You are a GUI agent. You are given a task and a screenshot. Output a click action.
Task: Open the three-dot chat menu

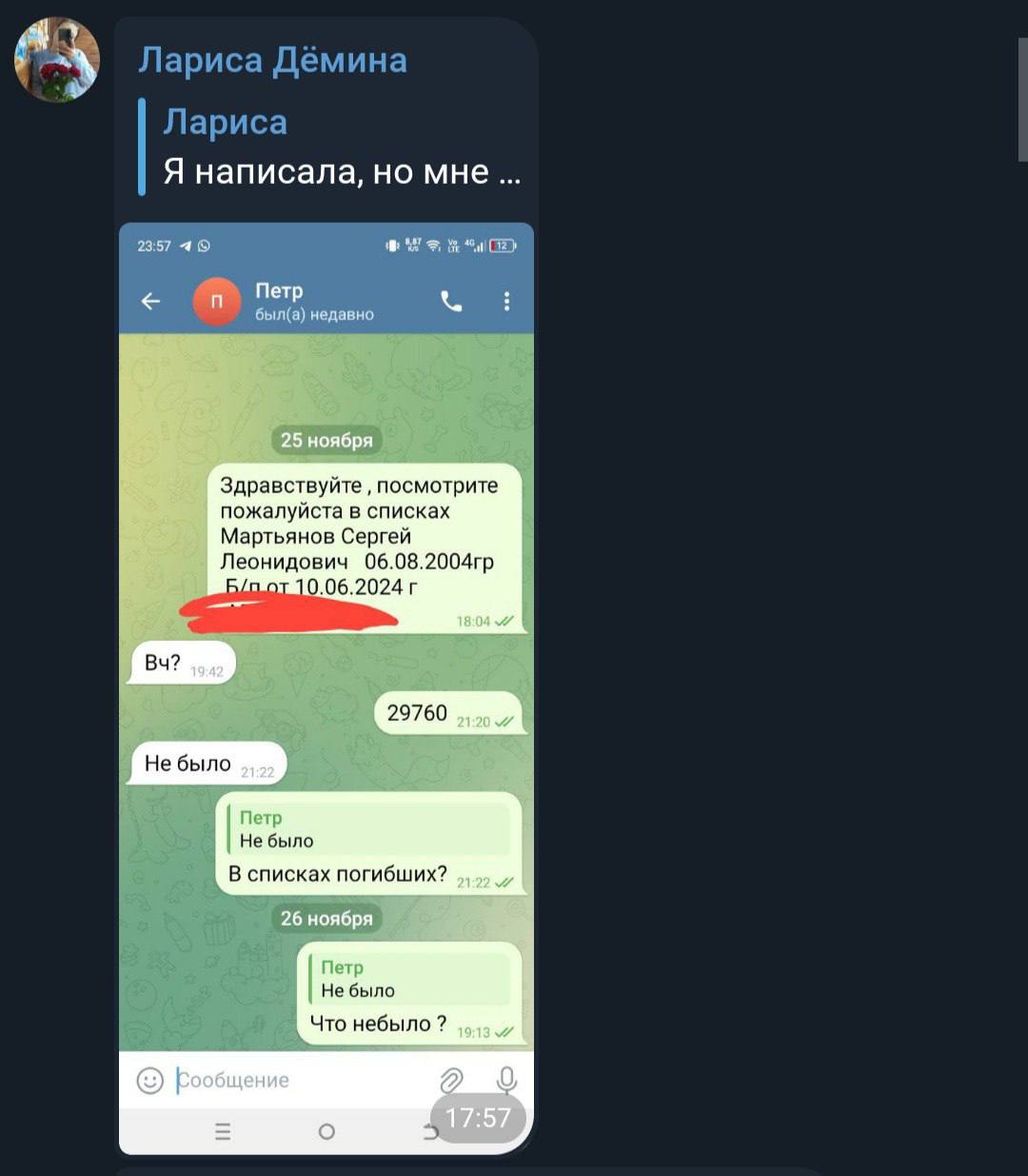pyautogui.click(x=506, y=302)
